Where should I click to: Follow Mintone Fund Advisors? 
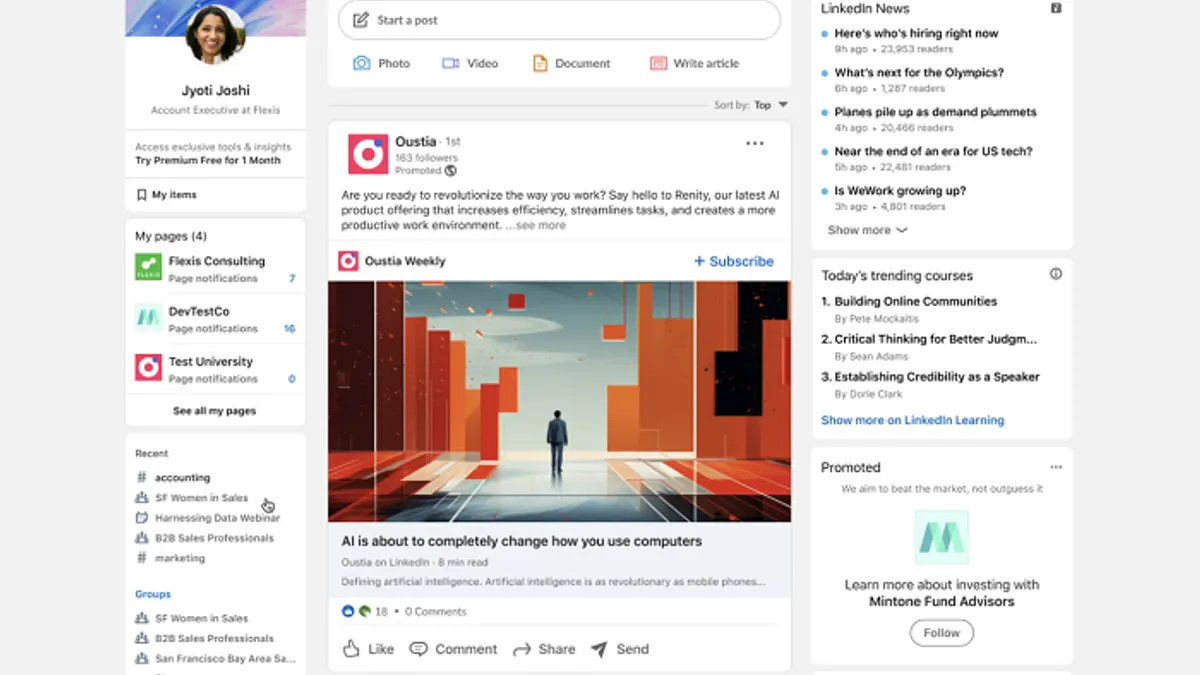pos(941,633)
